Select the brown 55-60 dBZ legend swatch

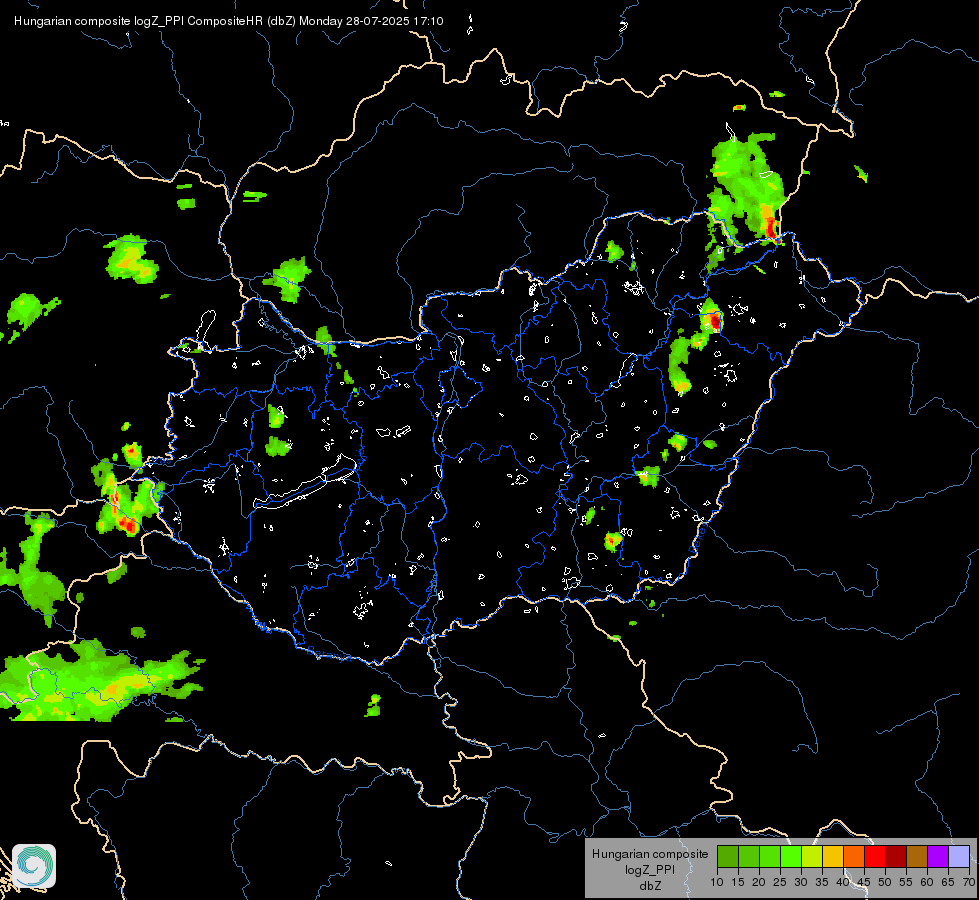coord(917,856)
